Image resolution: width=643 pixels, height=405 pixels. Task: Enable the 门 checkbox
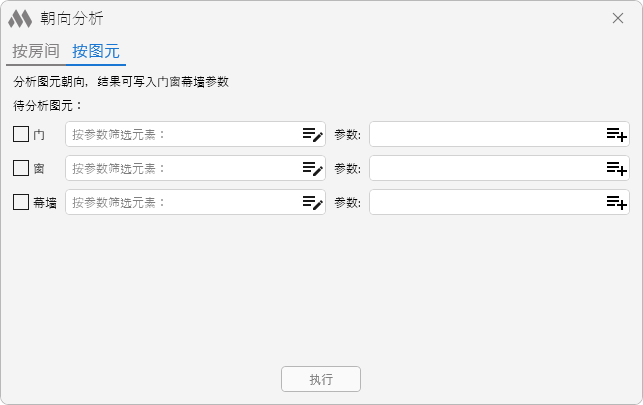(x=21, y=134)
